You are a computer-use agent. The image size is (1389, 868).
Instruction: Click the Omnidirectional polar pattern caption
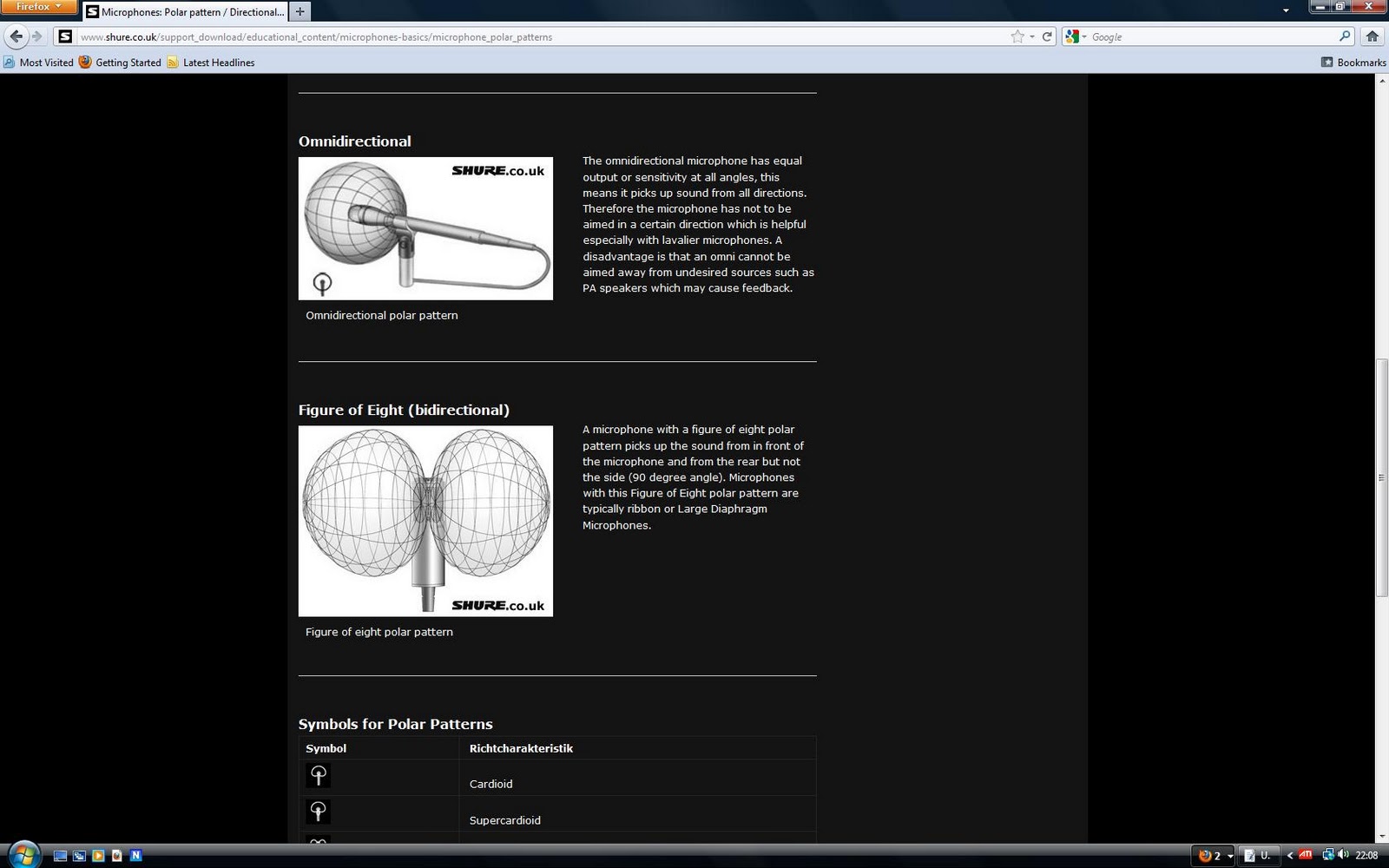[x=381, y=315]
